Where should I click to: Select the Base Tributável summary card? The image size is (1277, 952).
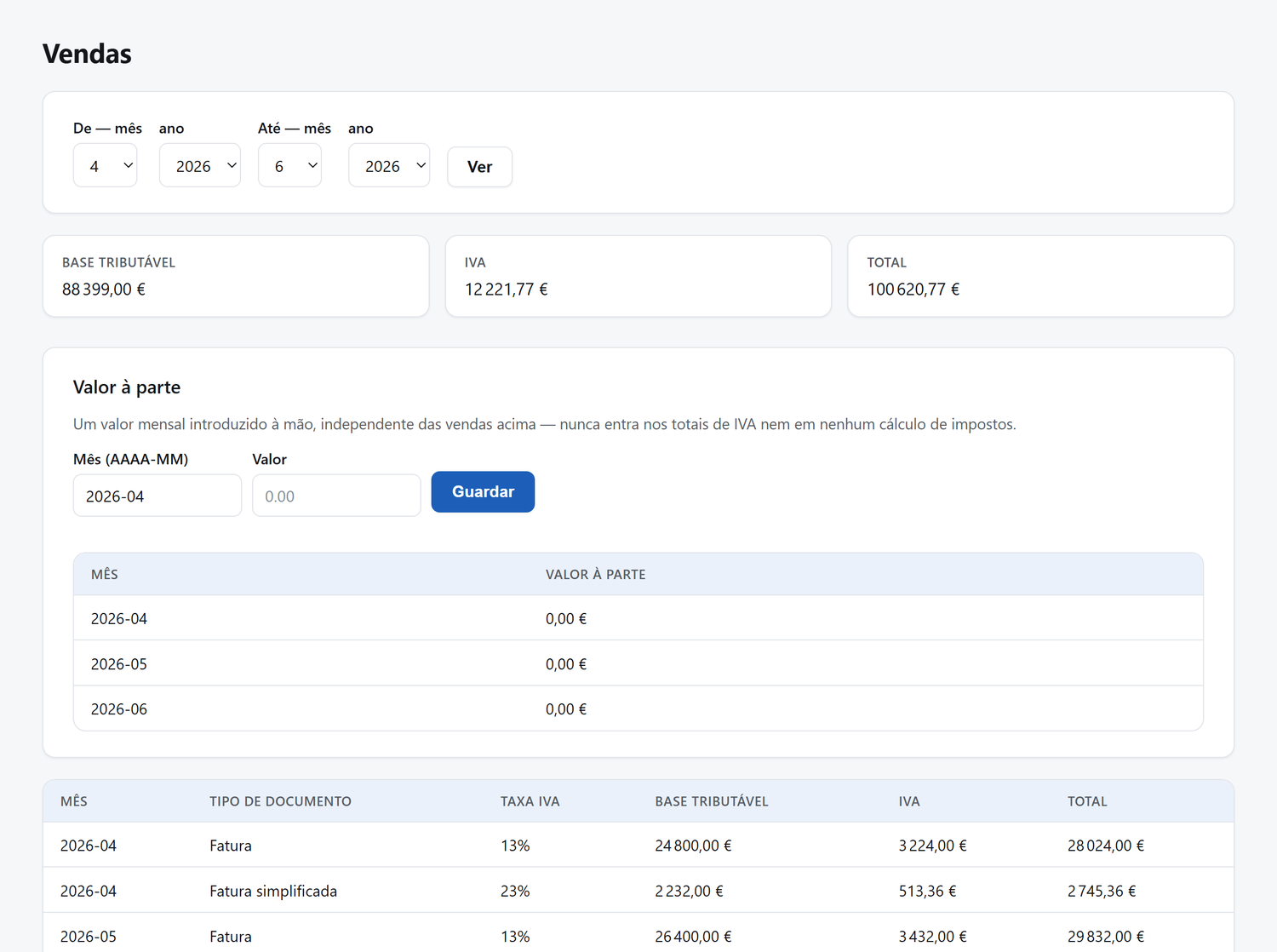pos(236,276)
